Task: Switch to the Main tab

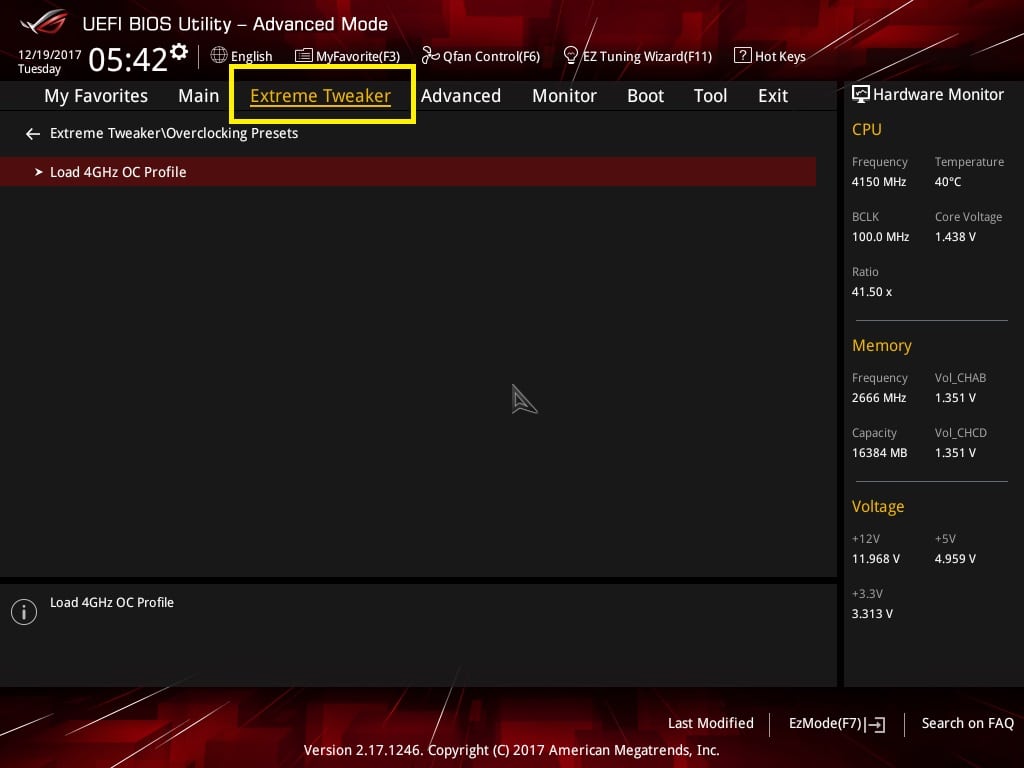Action: coord(199,96)
